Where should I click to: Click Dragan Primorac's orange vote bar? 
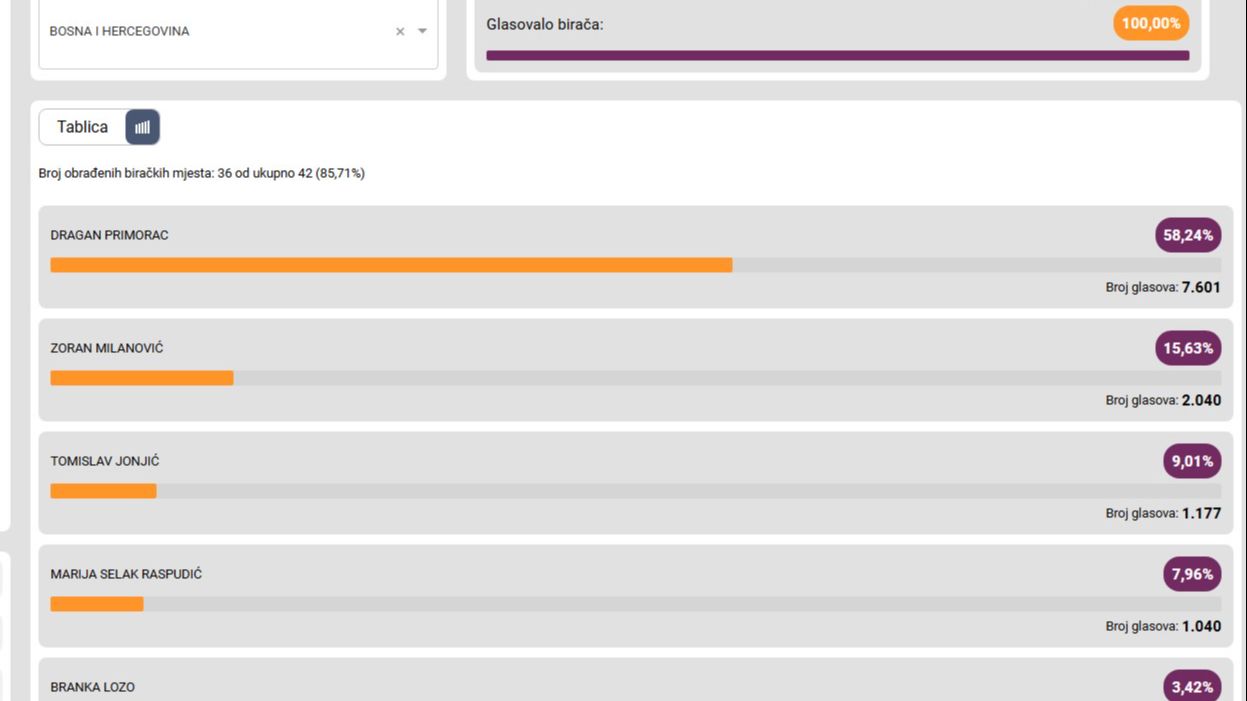coord(391,265)
